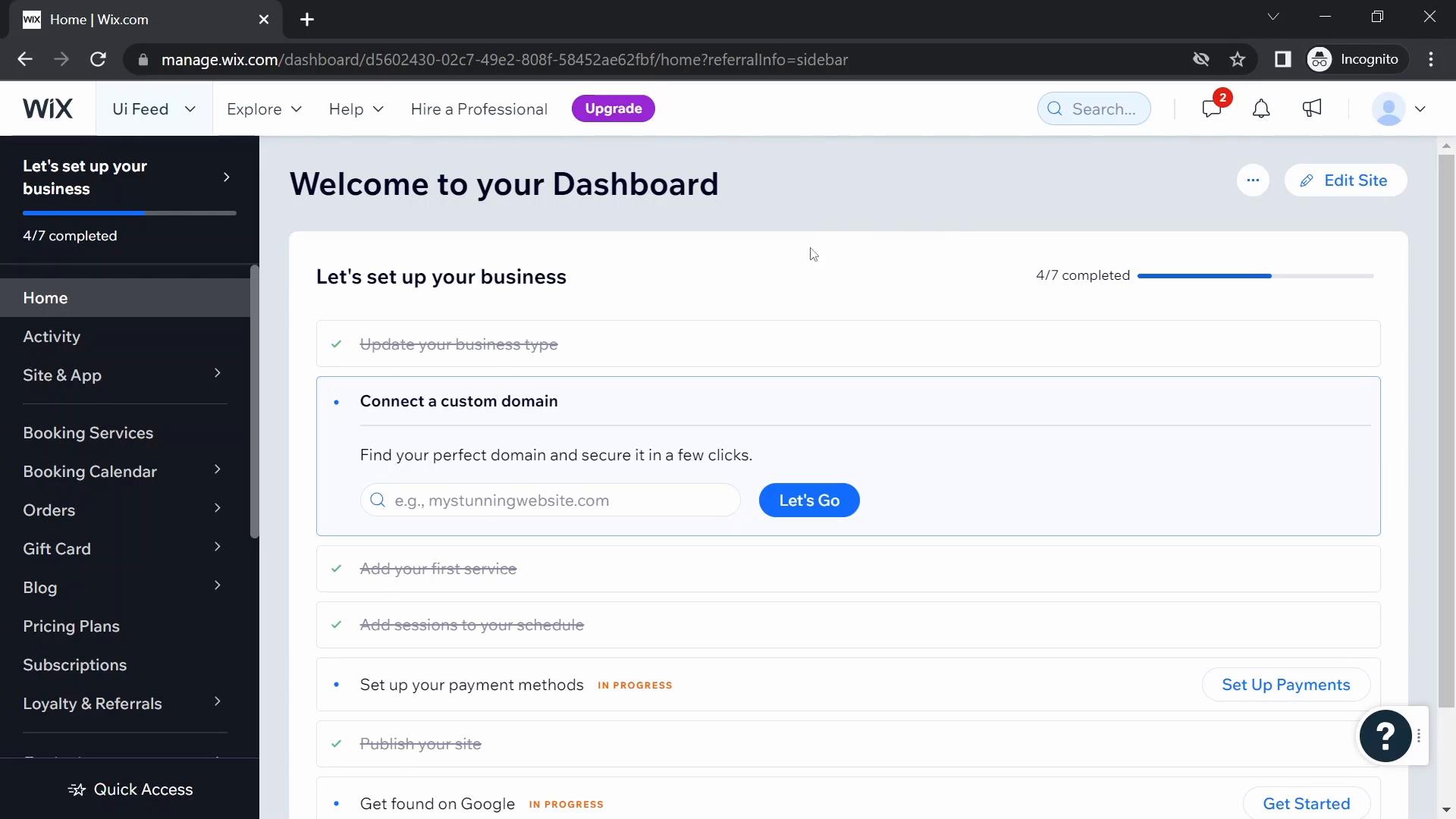The width and height of the screenshot is (1456, 819).
Task: Click the purple Upgrade button
Action: click(x=613, y=108)
